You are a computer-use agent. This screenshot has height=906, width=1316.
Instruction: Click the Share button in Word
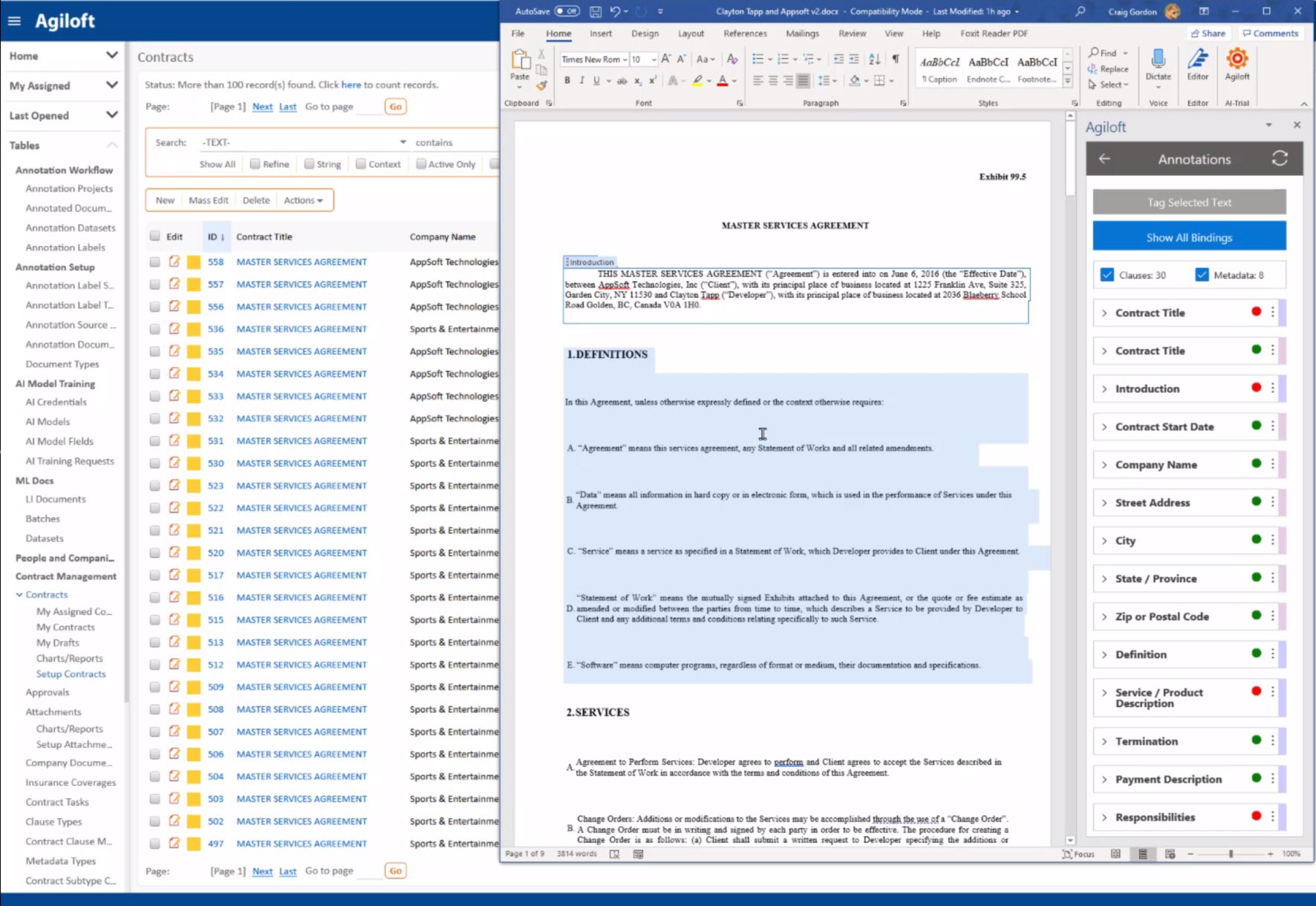coord(1208,33)
